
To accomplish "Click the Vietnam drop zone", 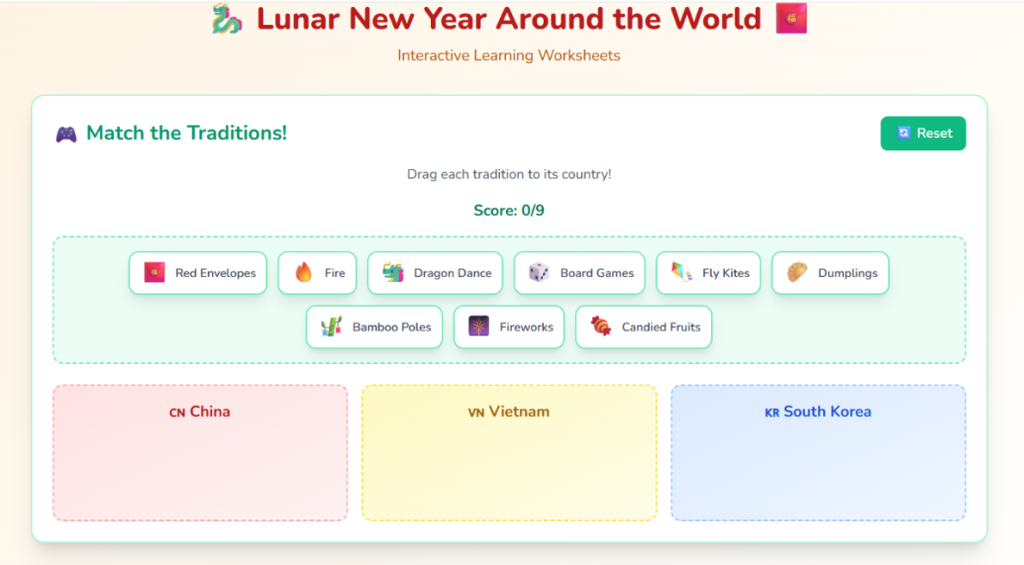I will 509,453.
